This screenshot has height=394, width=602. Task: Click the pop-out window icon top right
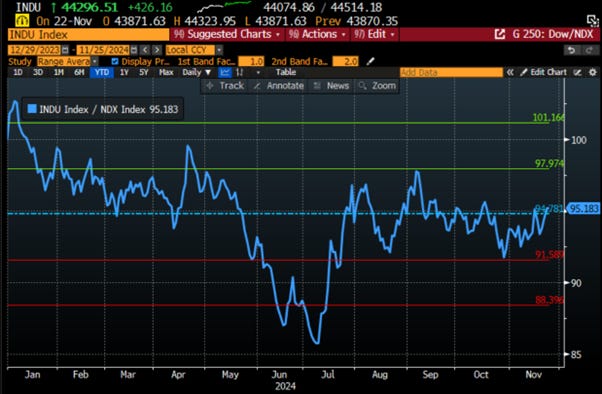tap(593, 20)
